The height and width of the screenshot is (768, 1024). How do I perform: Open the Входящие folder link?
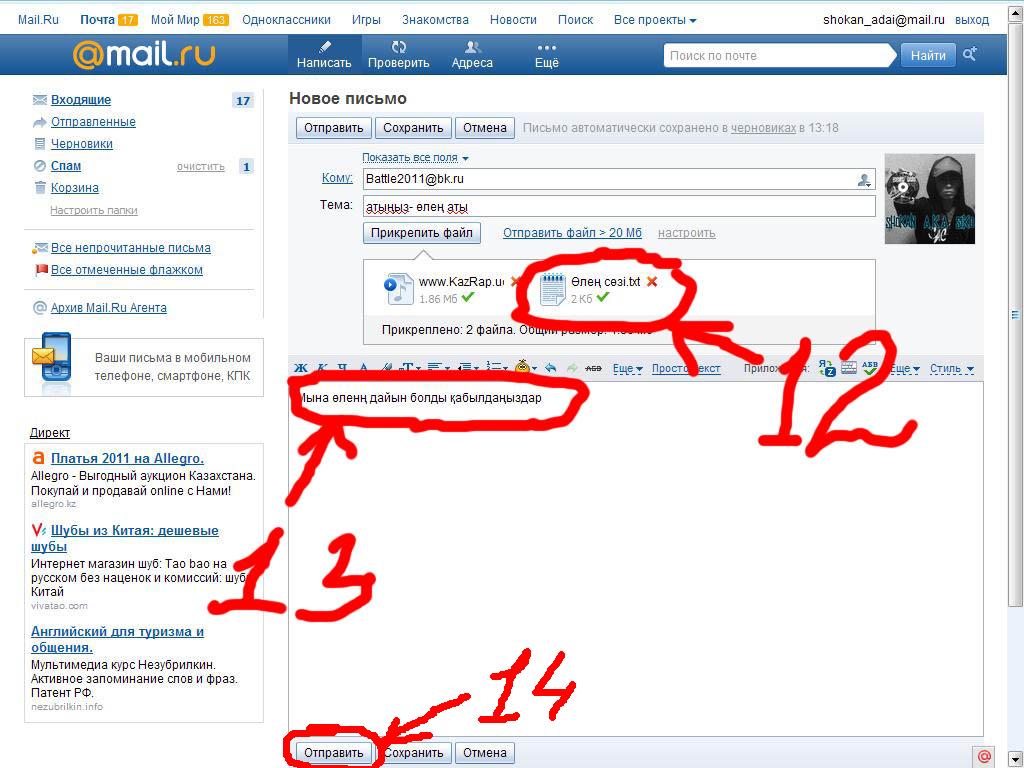click(81, 100)
